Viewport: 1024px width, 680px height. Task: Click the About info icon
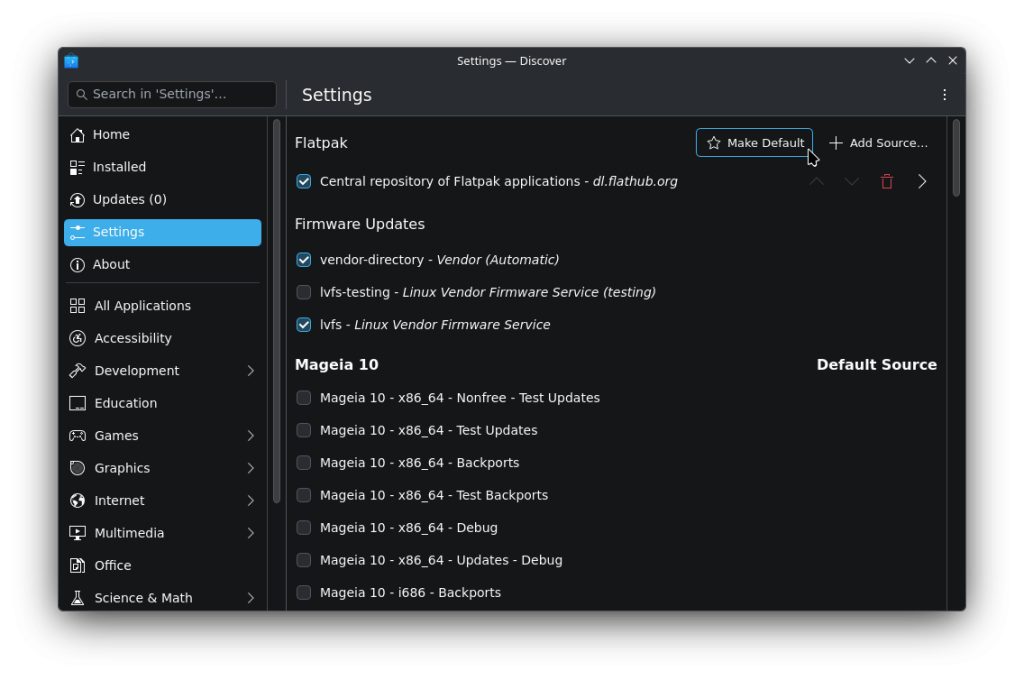tap(77, 265)
